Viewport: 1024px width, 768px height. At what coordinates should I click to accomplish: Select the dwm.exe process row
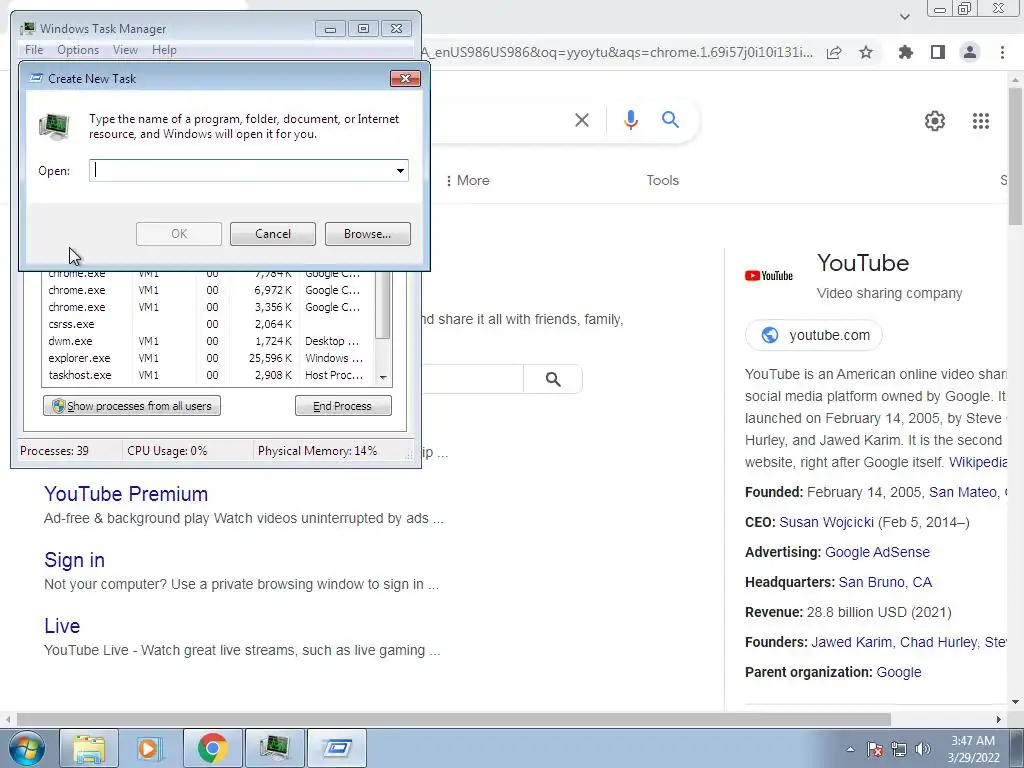[209, 341]
